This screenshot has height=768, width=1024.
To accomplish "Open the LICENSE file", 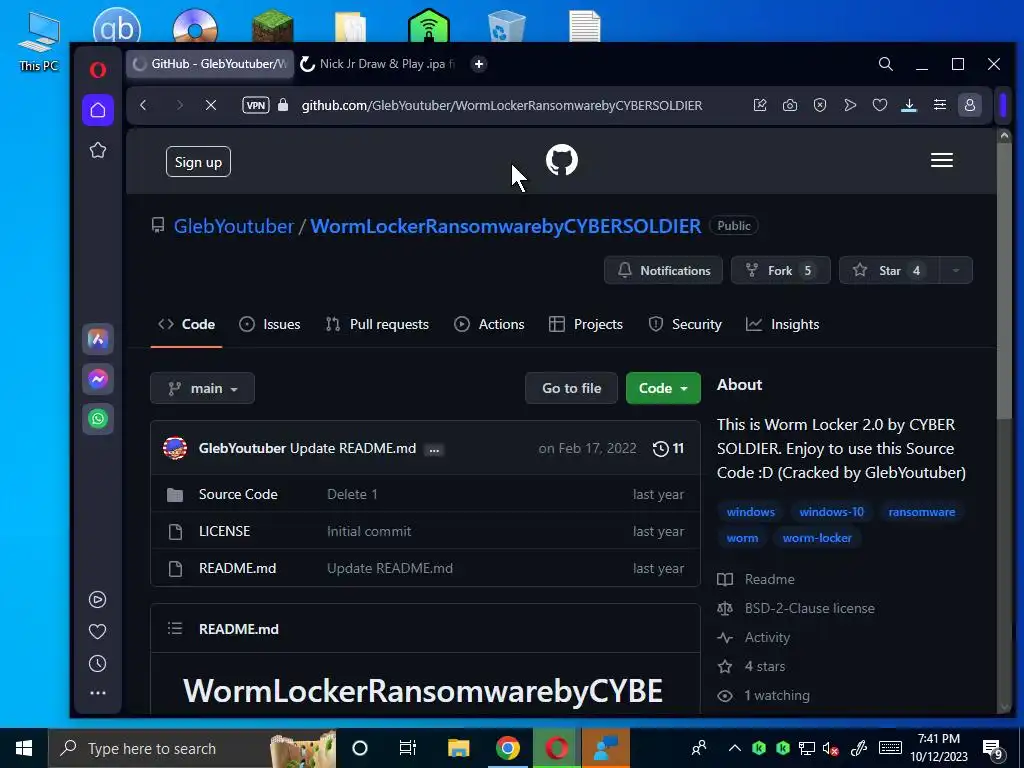I will pyautogui.click(x=224, y=531).
